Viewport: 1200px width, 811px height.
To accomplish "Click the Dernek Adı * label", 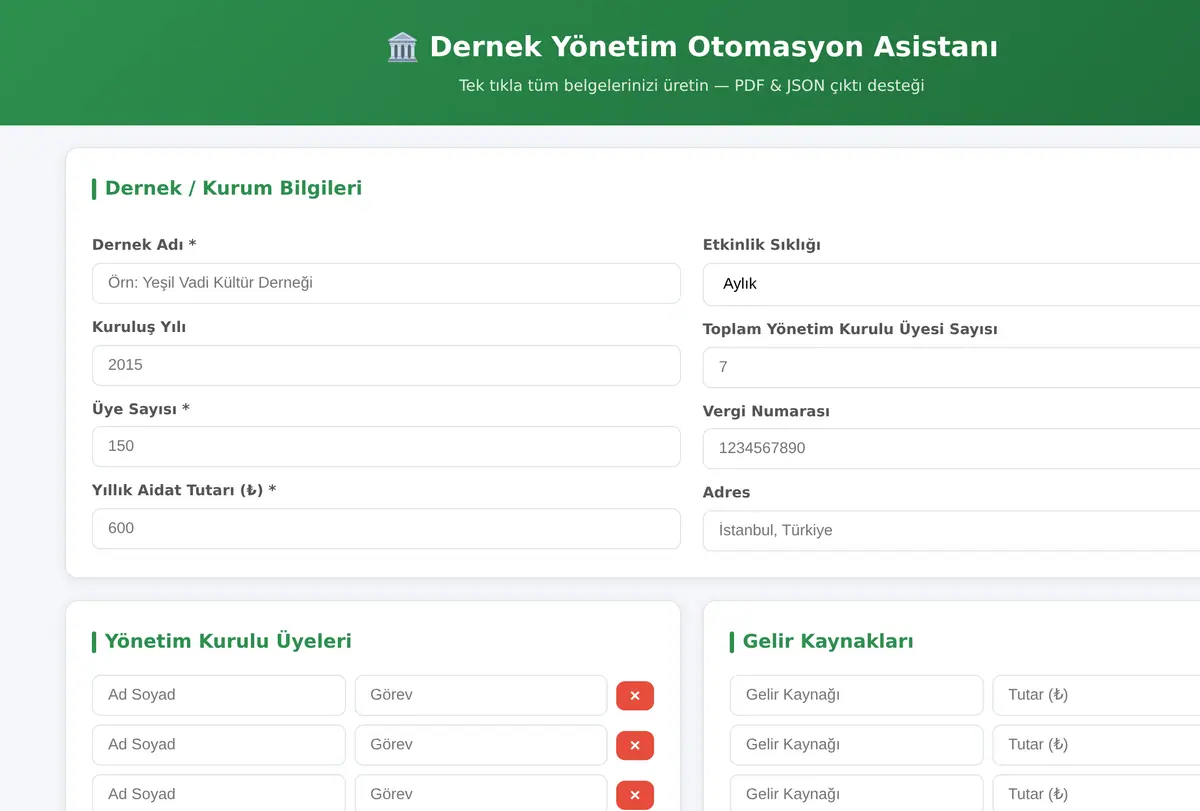I will tap(144, 245).
